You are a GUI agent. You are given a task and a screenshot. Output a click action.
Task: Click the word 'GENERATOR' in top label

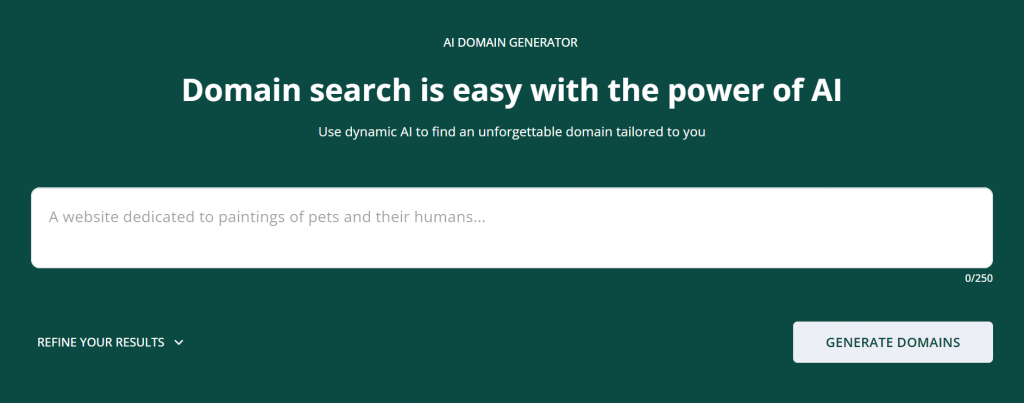(544, 43)
